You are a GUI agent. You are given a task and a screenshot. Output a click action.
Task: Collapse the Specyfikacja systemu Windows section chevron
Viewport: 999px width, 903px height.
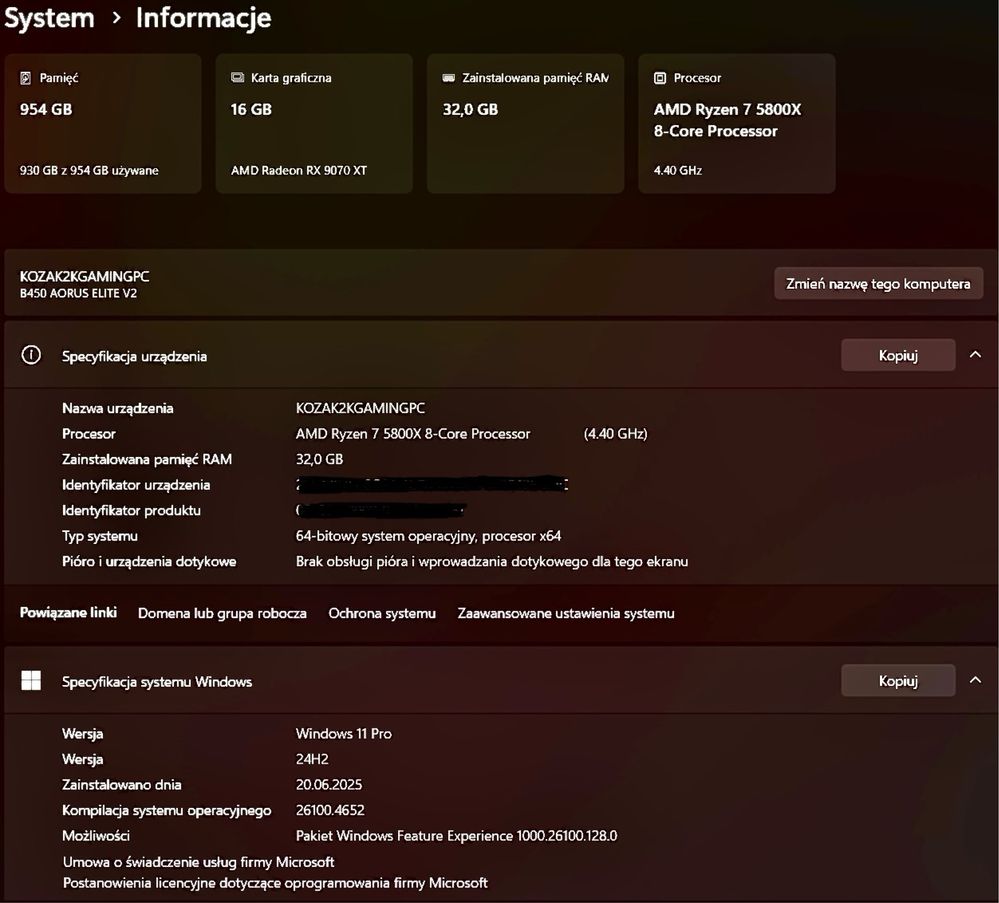(x=975, y=681)
